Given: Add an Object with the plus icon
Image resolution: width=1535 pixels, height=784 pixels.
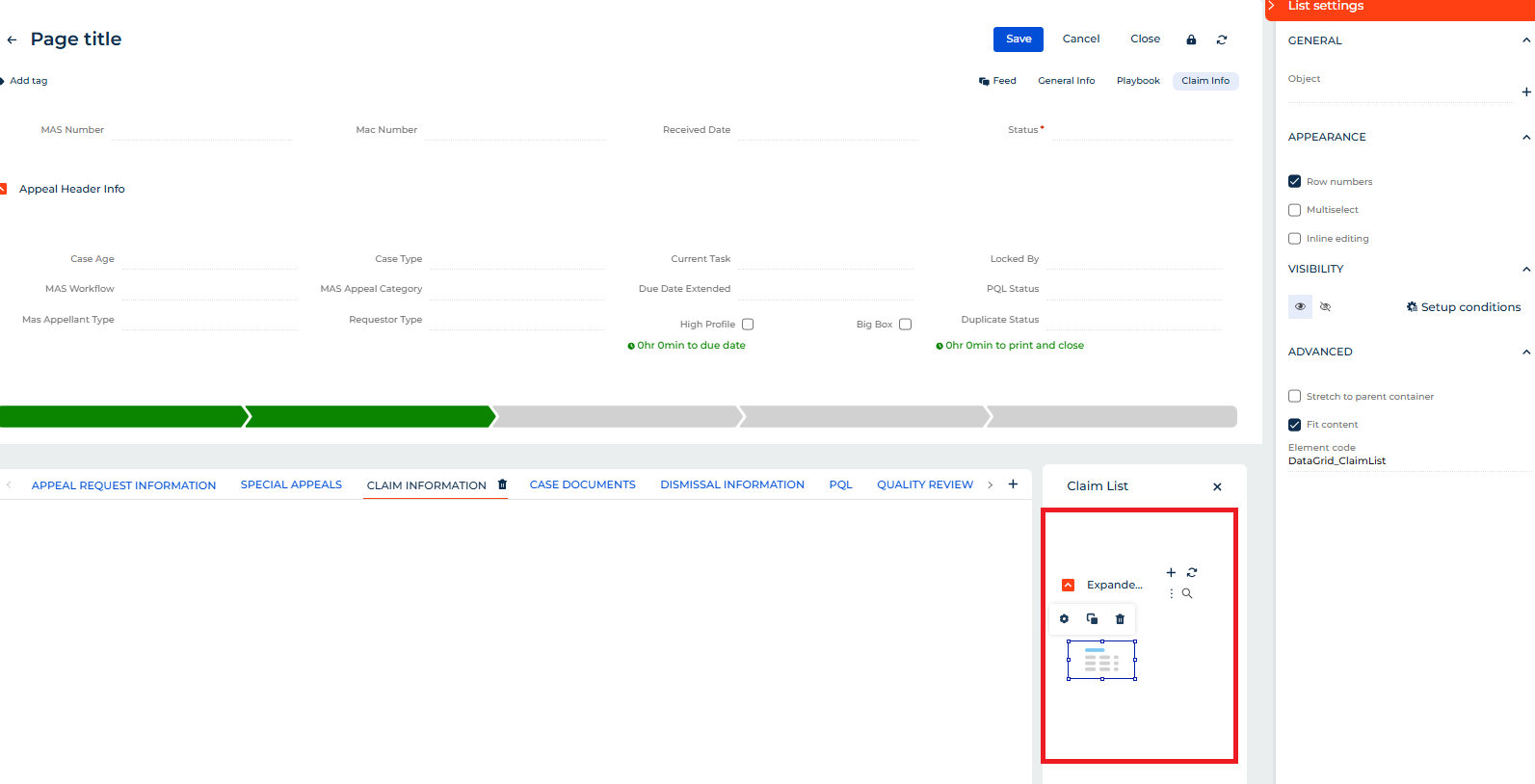Looking at the screenshot, I should 1526,91.
